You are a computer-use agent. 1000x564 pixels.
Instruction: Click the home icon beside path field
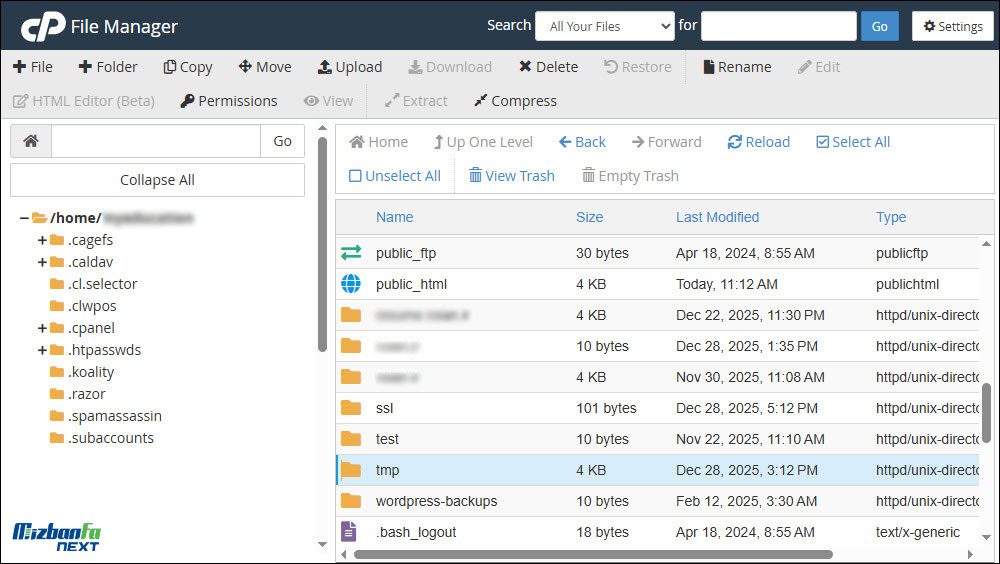pos(31,141)
